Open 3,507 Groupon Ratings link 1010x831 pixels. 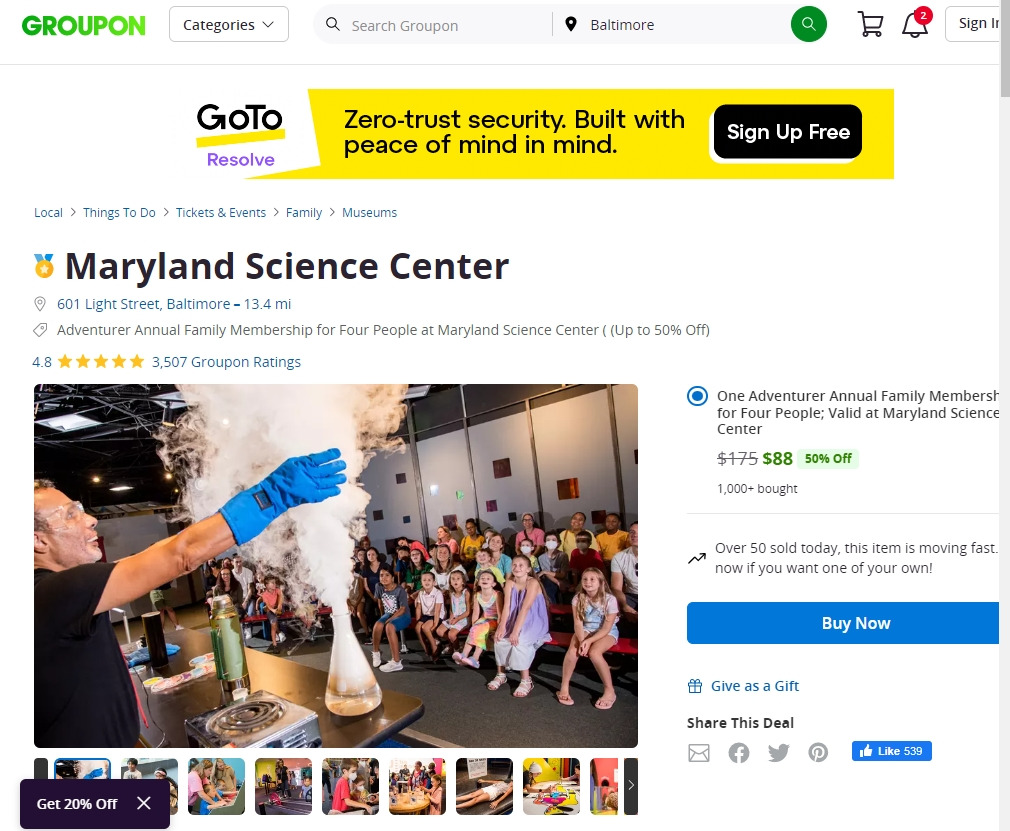[226, 362]
